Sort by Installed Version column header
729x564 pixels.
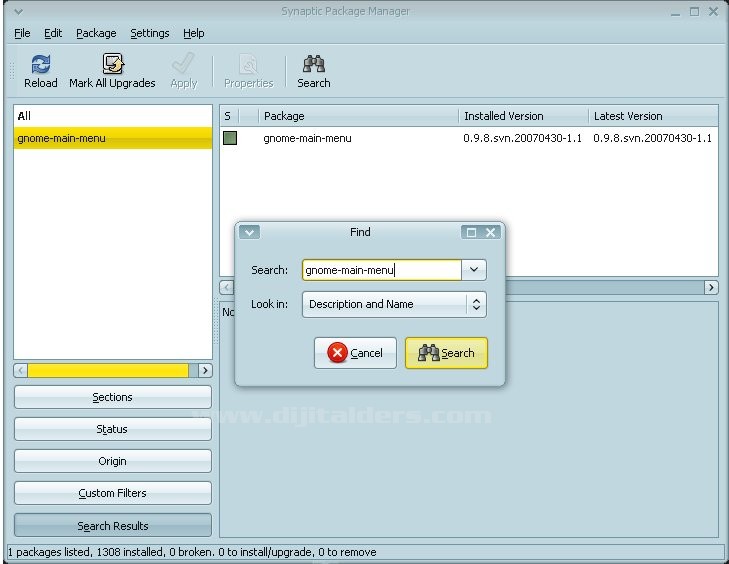(x=524, y=116)
